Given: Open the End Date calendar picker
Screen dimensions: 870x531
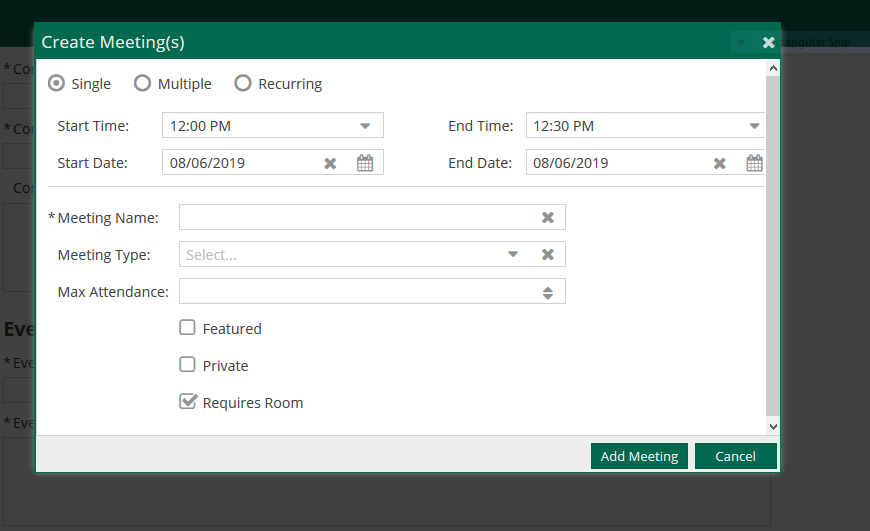Looking at the screenshot, I should (x=754, y=163).
